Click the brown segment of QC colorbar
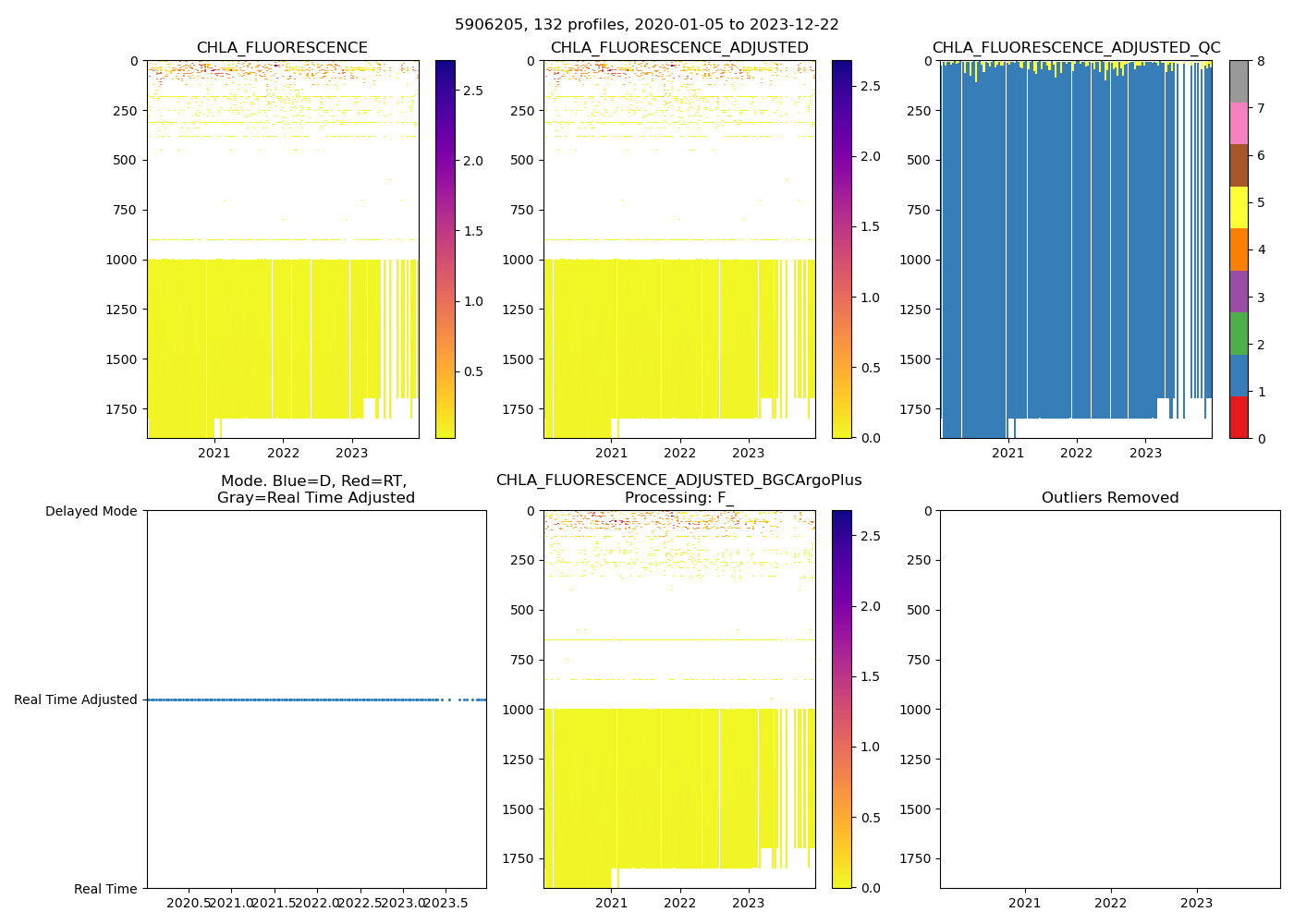The width and height of the screenshot is (1294, 924). point(1239,165)
